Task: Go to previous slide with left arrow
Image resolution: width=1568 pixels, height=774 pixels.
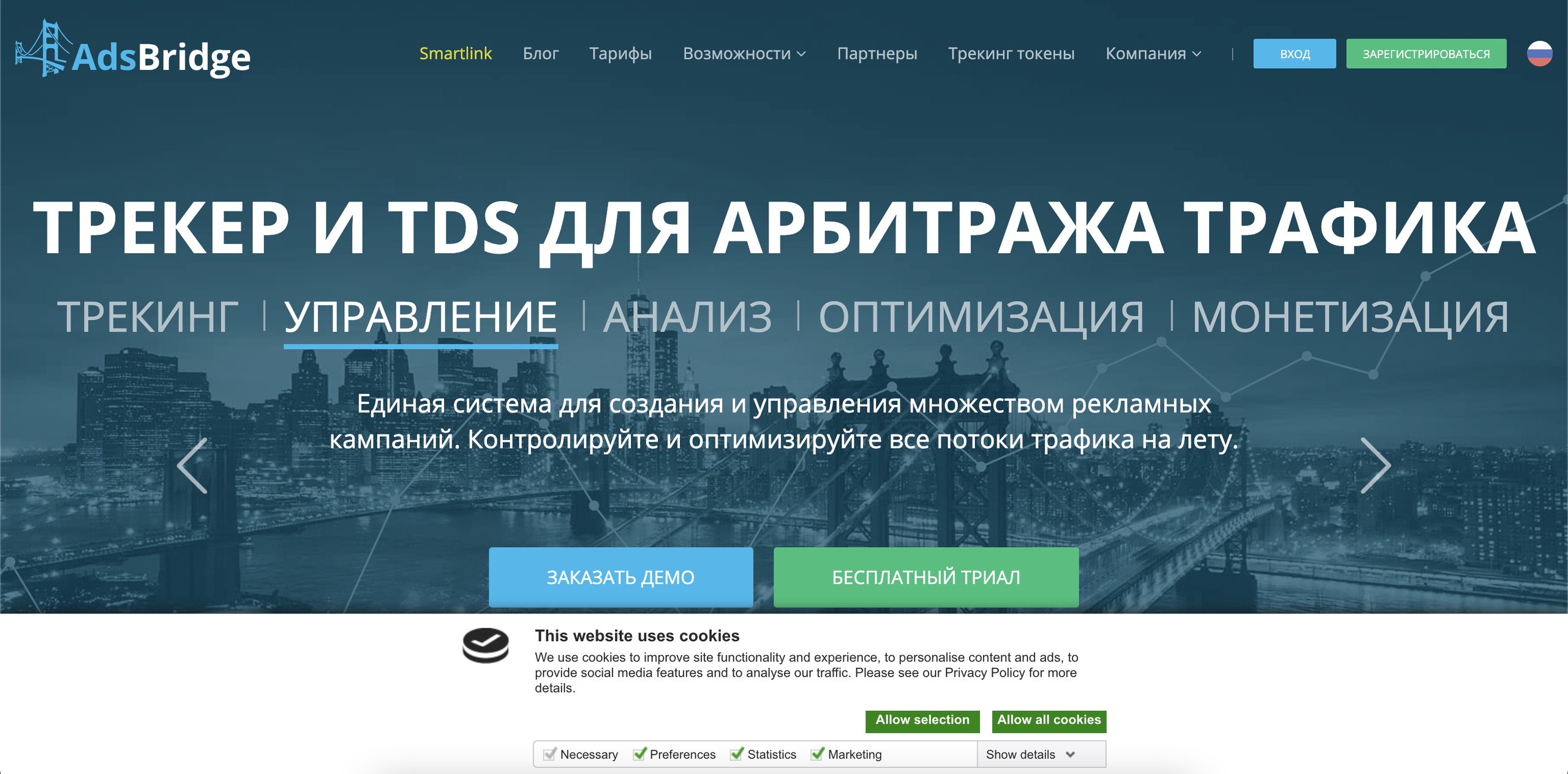Action: 192,466
